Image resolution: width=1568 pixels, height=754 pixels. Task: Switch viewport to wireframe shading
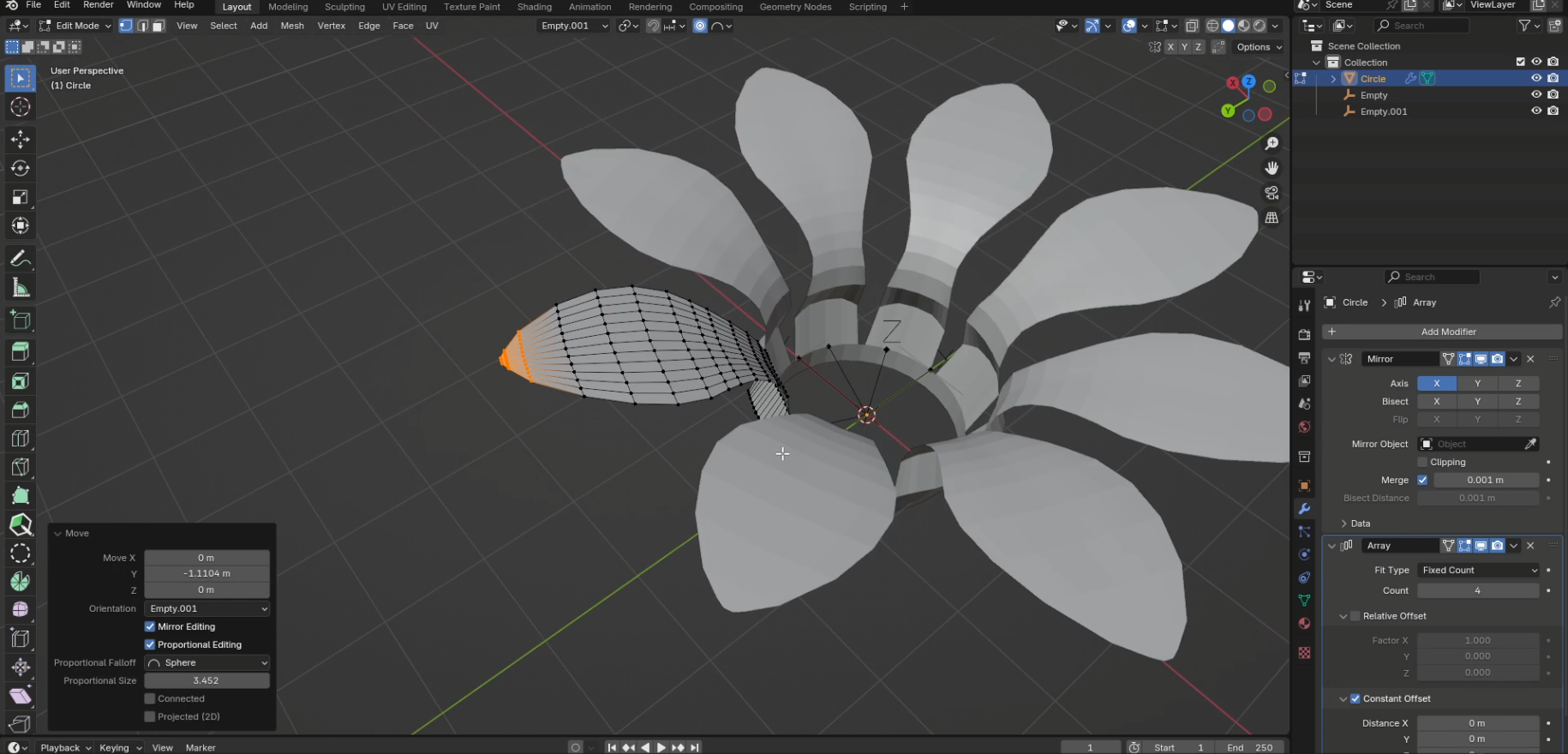tap(1212, 26)
